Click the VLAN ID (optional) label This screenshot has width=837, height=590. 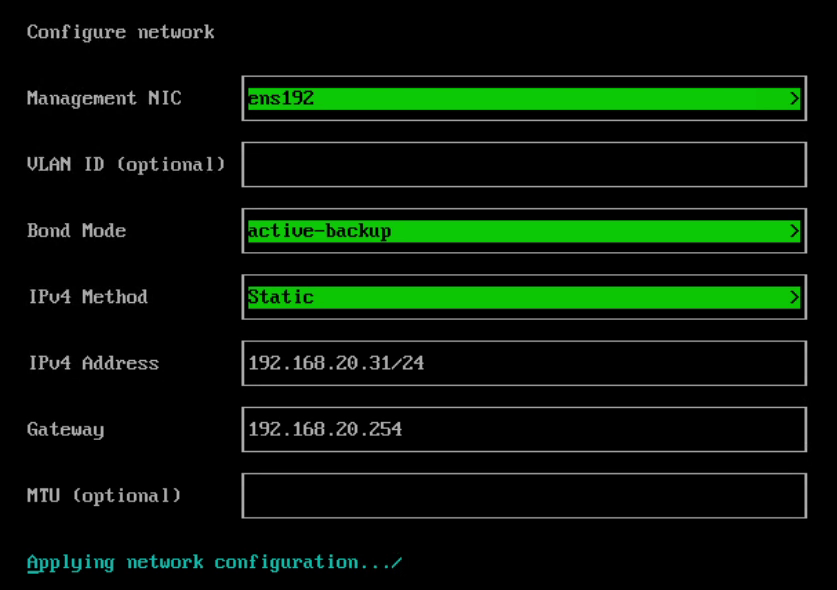126,165
